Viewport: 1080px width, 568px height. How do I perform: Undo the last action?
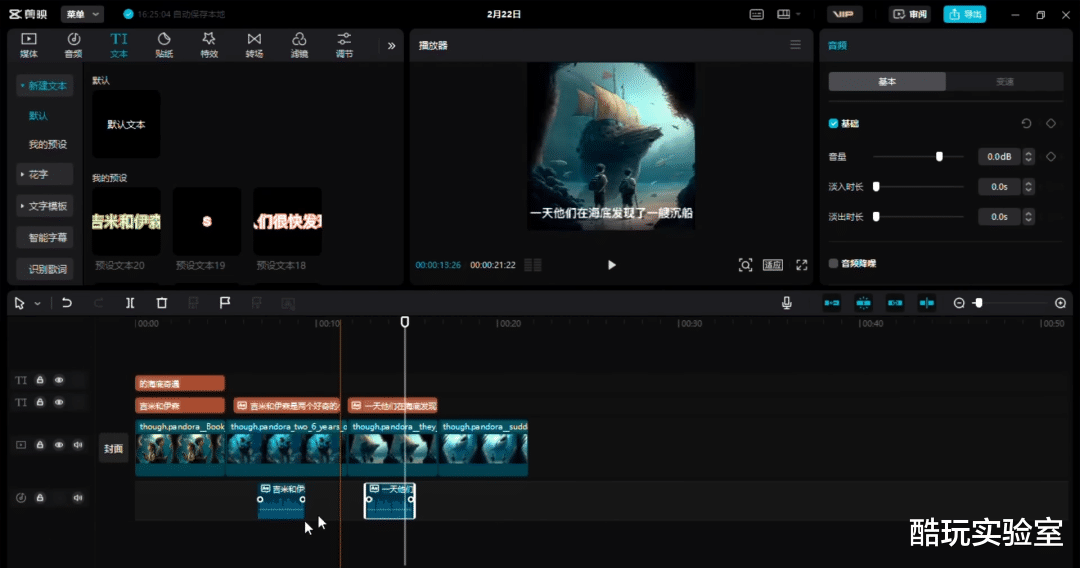click(x=67, y=303)
